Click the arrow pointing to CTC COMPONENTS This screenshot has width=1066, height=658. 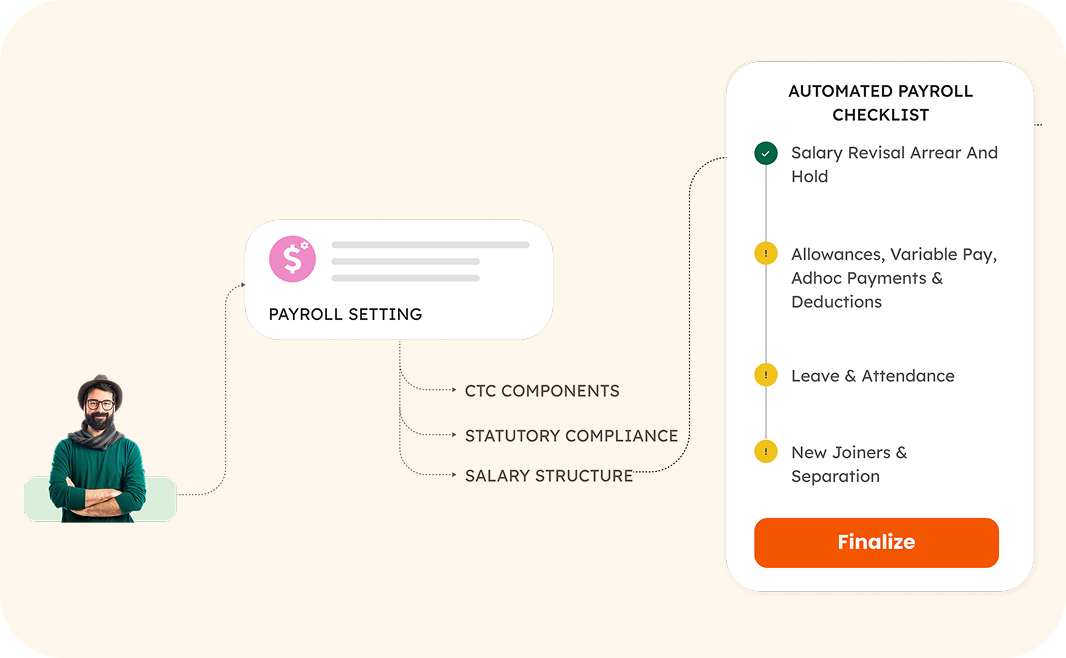pos(452,391)
